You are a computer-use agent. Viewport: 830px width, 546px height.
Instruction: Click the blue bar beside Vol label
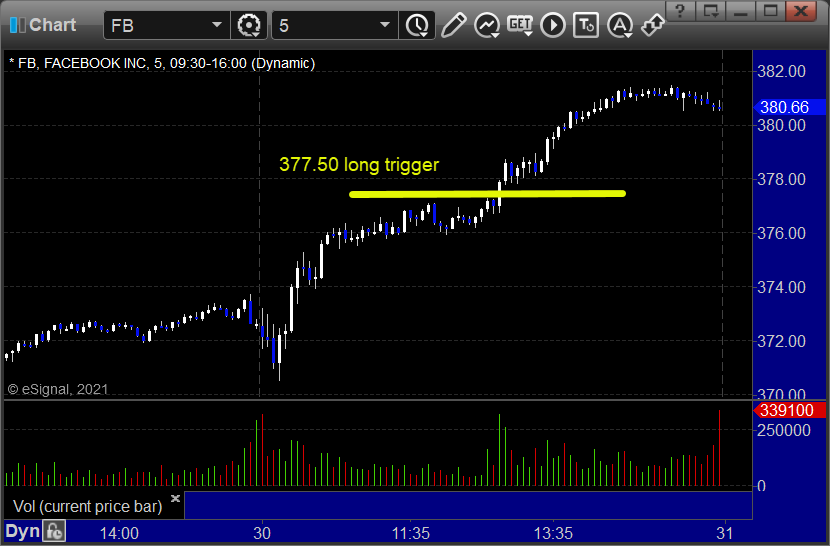click(x=468, y=505)
